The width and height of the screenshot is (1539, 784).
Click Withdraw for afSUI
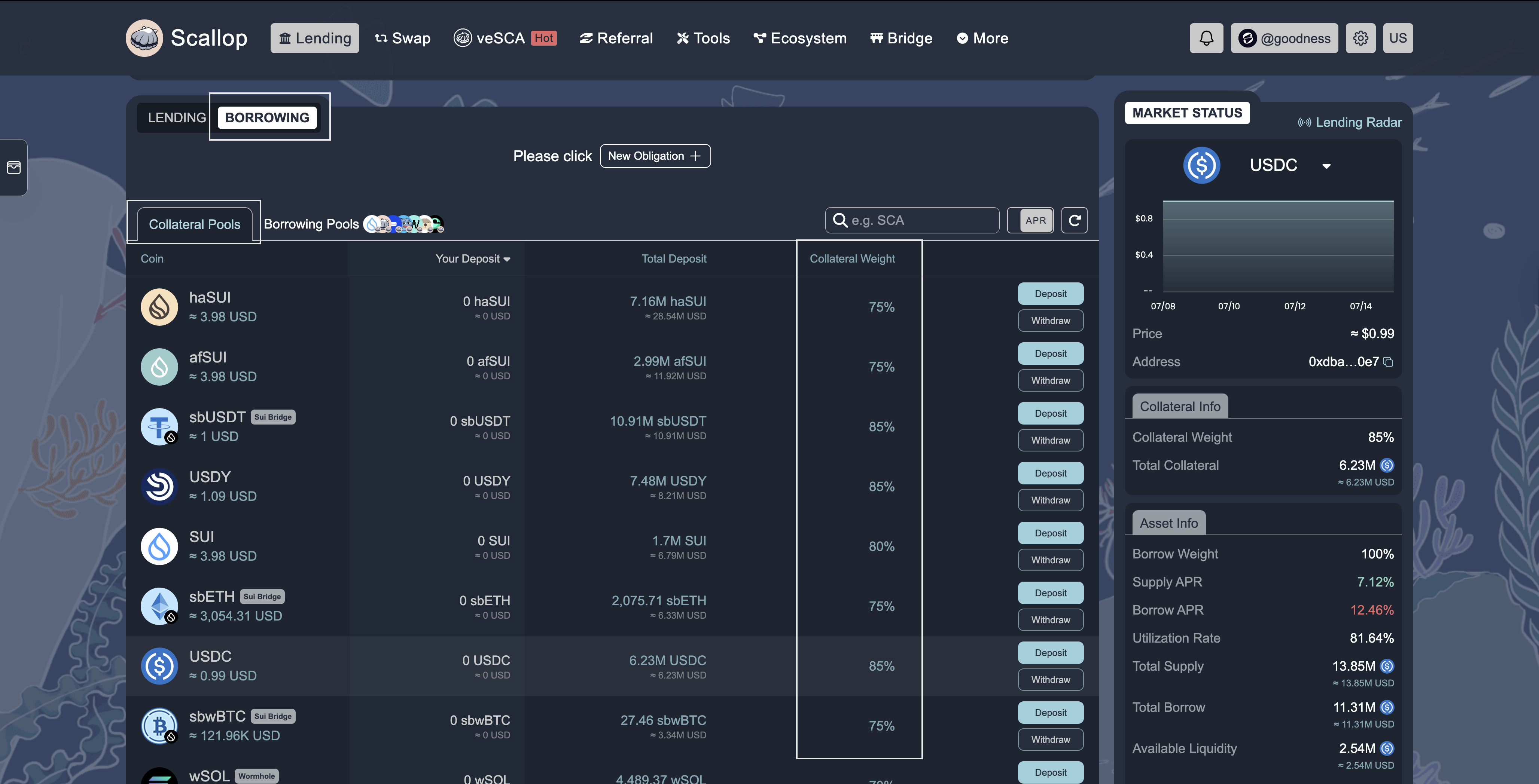[x=1050, y=380]
